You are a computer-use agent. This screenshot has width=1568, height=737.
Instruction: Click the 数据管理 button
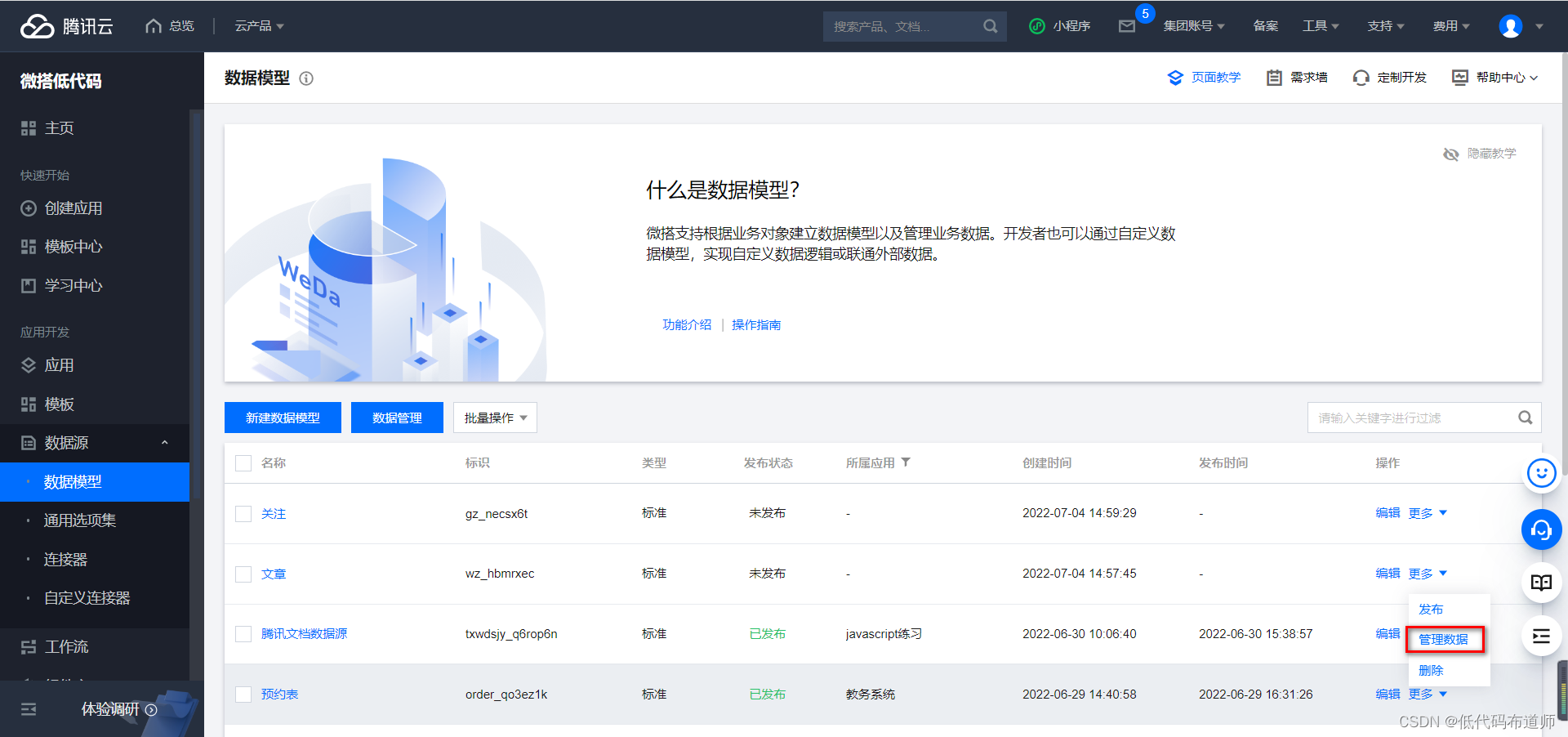click(x=397, y=418)
